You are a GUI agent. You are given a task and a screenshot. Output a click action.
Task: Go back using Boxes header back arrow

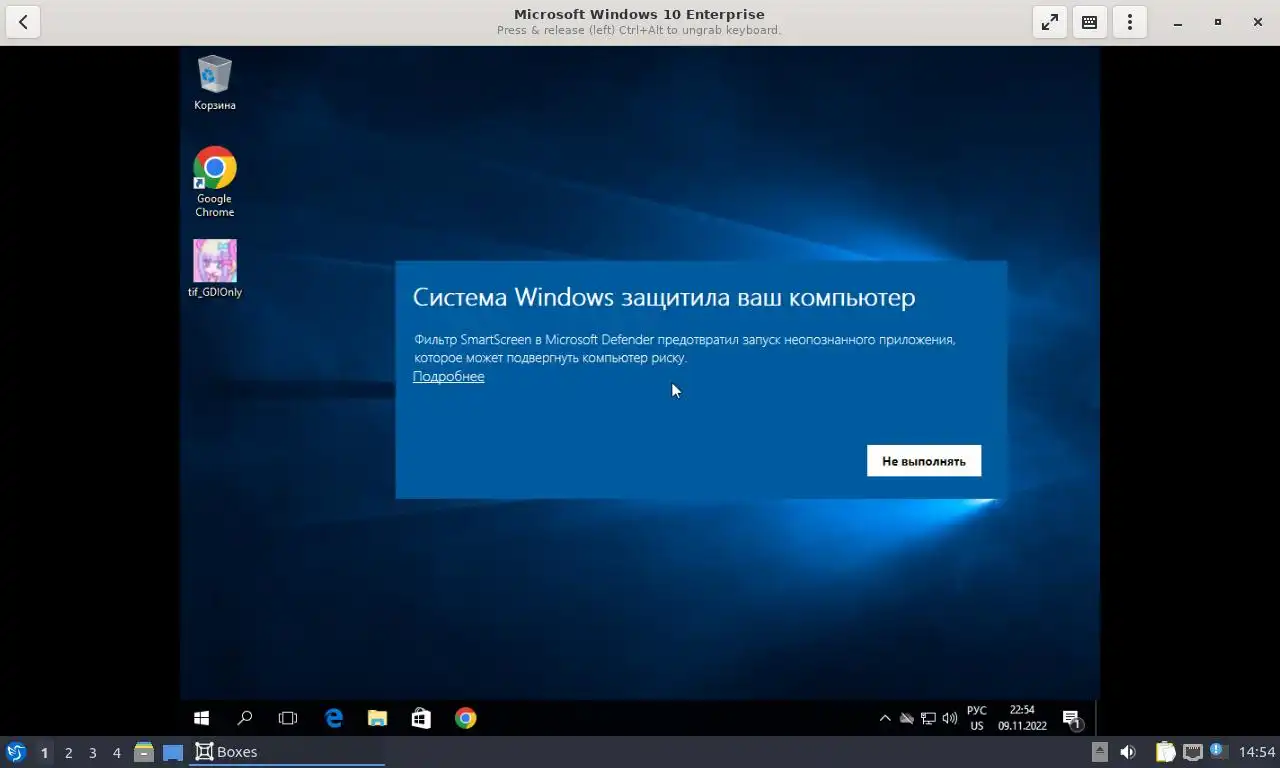pos(23,22)
